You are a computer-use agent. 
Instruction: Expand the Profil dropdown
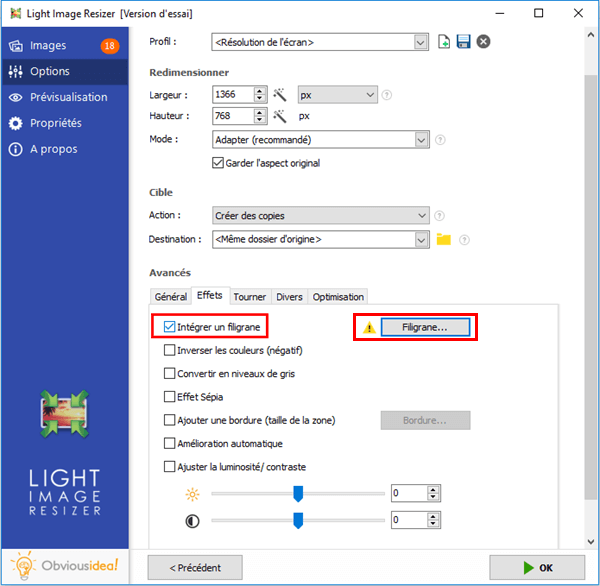(421, 42)
